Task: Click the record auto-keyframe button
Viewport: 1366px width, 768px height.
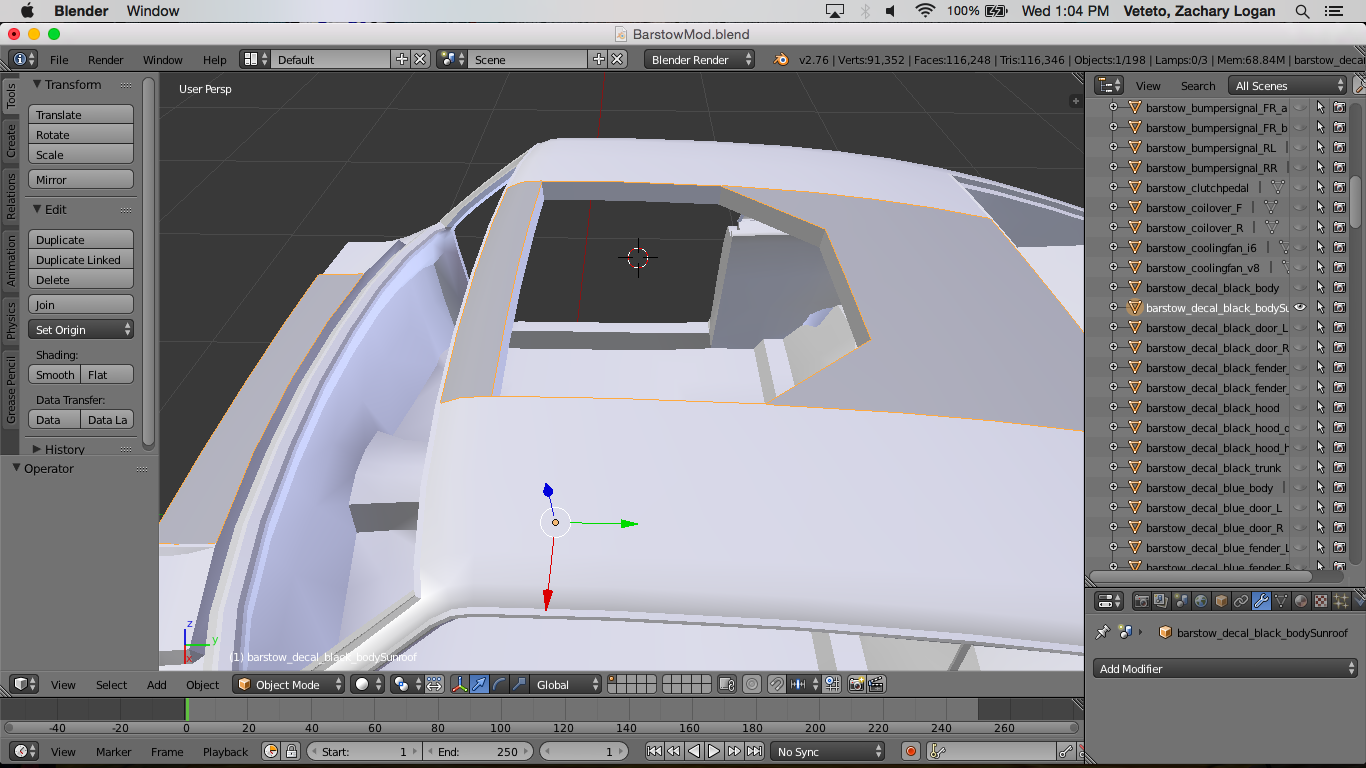Action: point(911,751)
